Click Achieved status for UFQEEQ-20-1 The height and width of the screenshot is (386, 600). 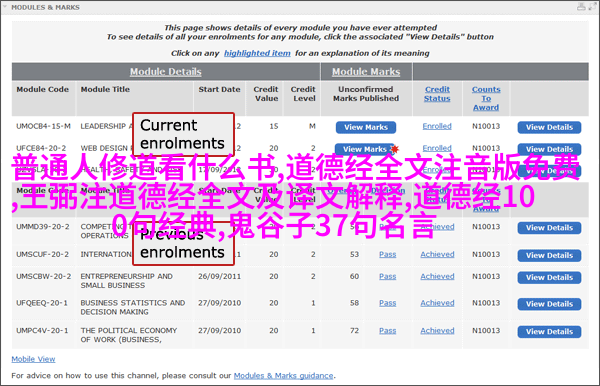437,303
